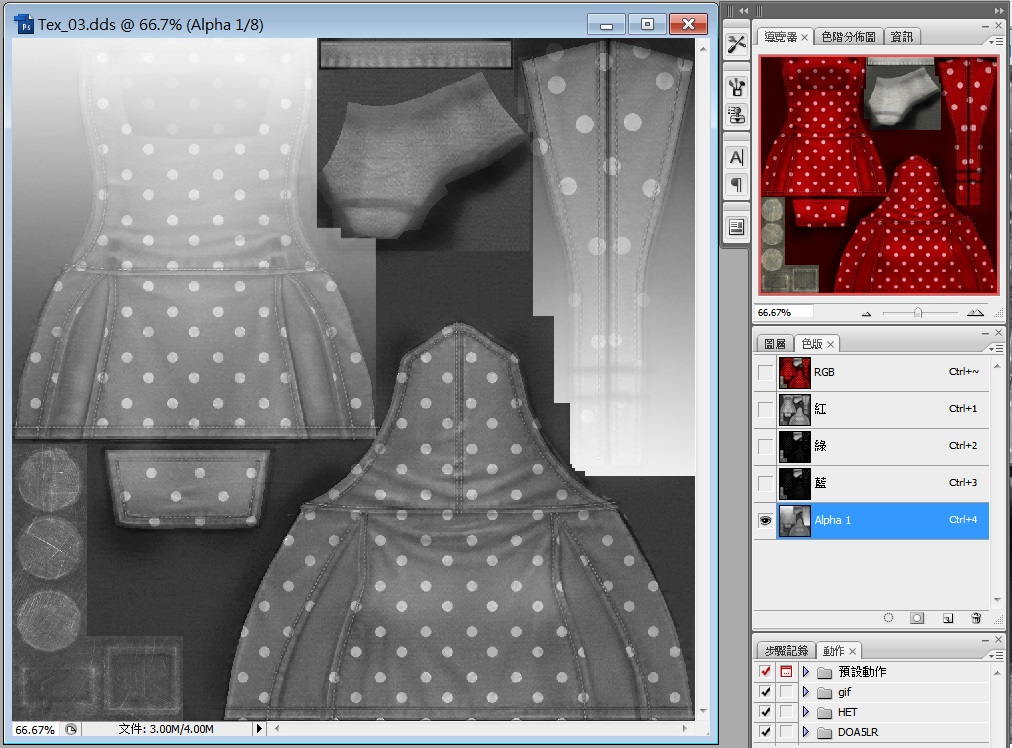
Task: Open Navigator panel flyout menu
Action: click(996, 41)
